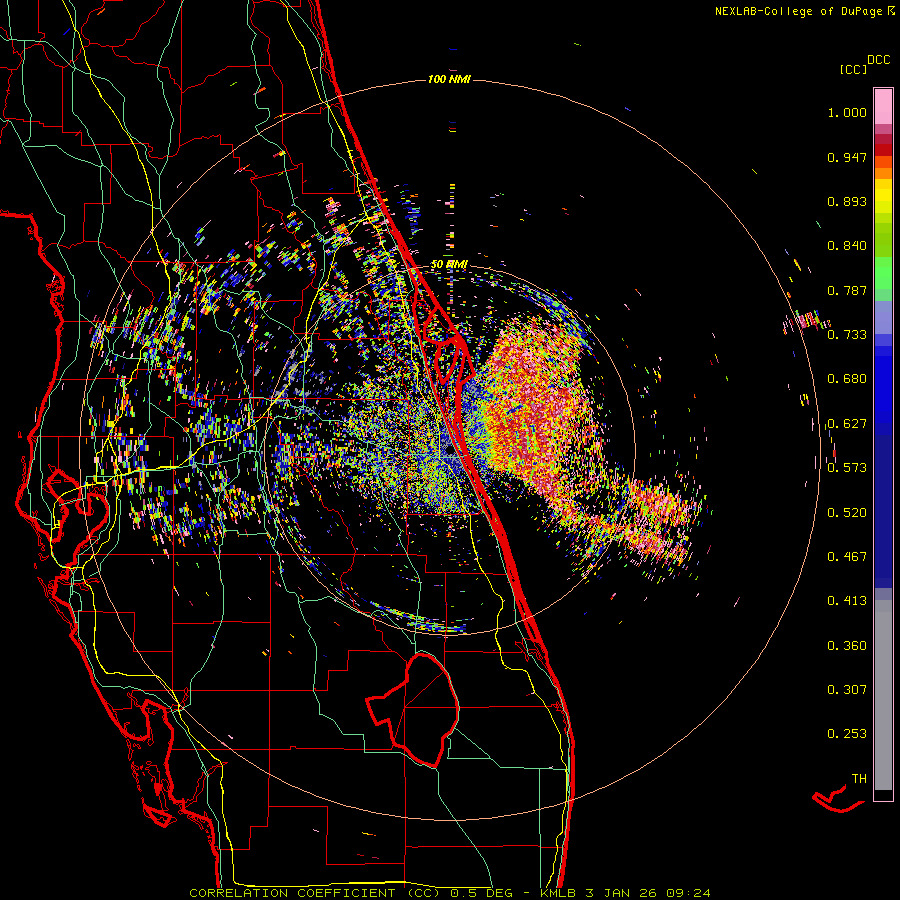
Task: Click the NEXLAB-College of DuPage label
Action: (798, 11)
